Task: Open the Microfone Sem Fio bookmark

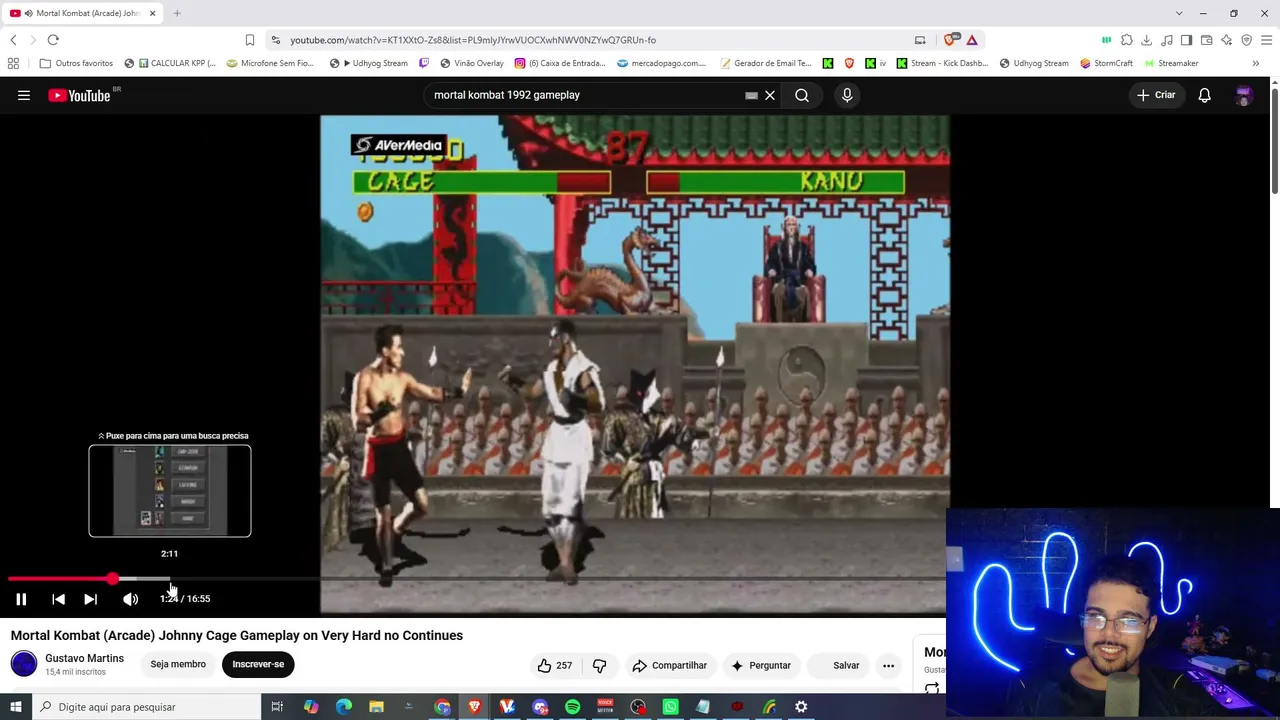Action: pyautogui.click(x=270, y=63)
